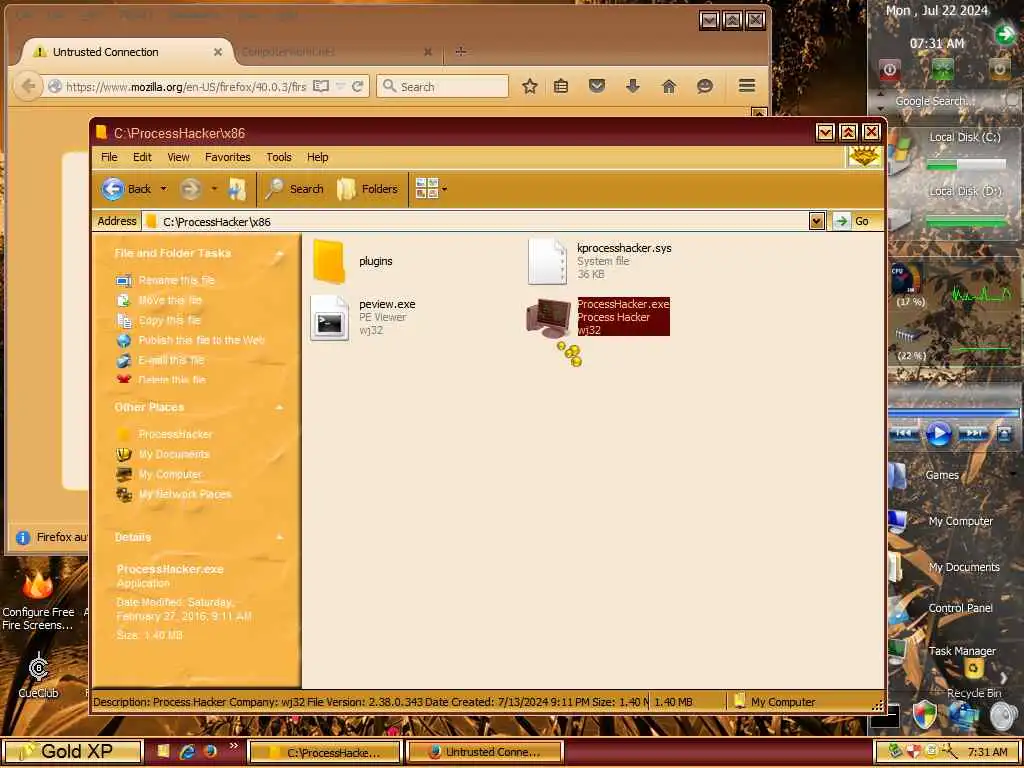The image size is (1024, 768).
Task: Click the green arrow icon in sidebar
Action: click(1005, 35)
